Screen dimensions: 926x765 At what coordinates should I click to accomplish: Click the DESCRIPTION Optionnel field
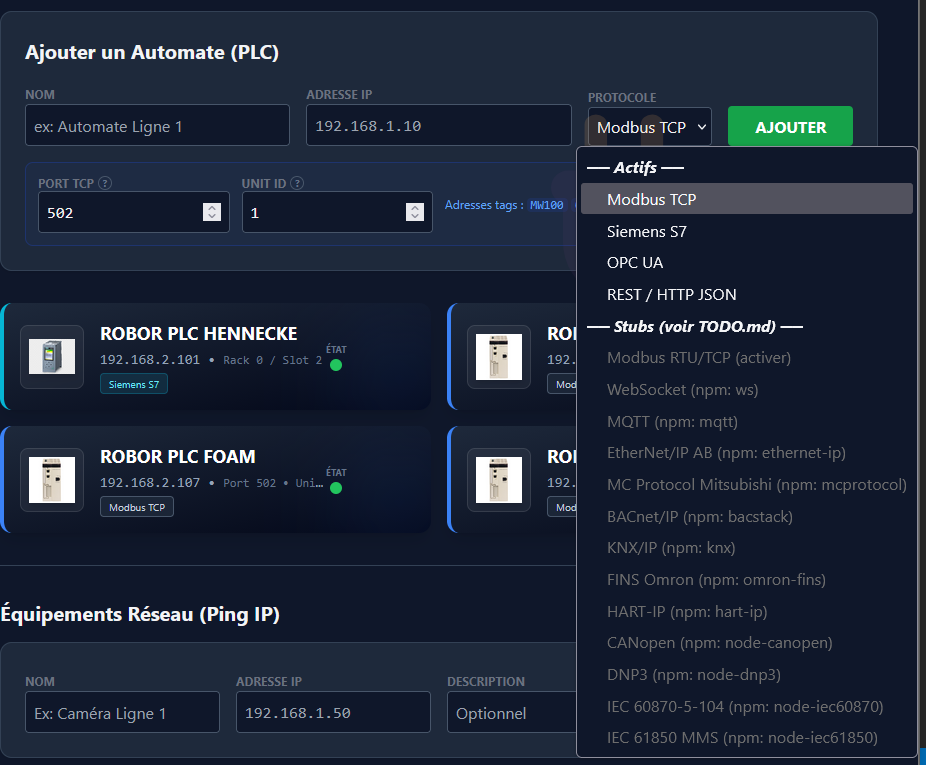point(511,712)
